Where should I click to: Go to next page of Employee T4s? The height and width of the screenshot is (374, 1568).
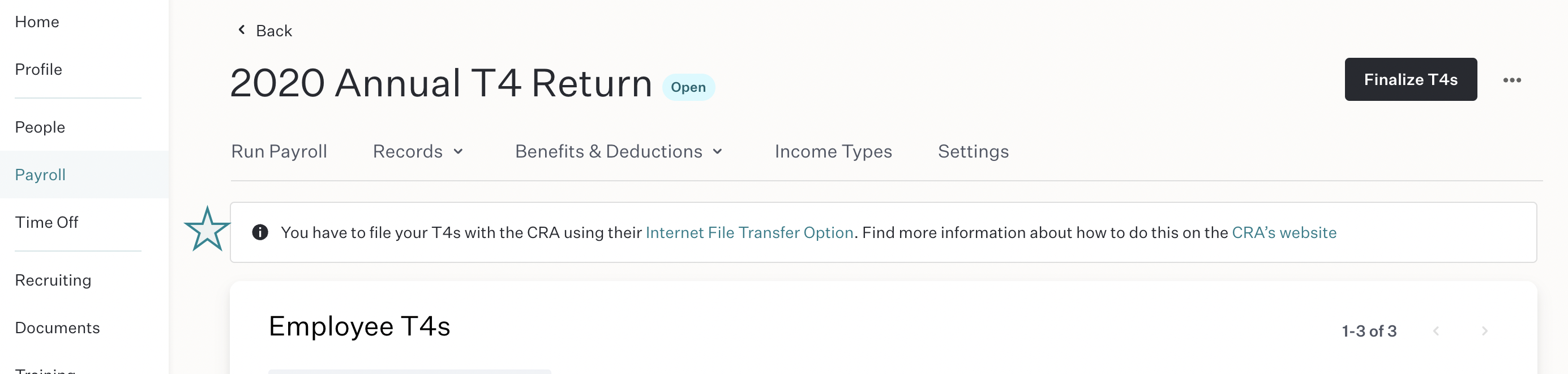pyautogui.click(x=1484, y=331)
